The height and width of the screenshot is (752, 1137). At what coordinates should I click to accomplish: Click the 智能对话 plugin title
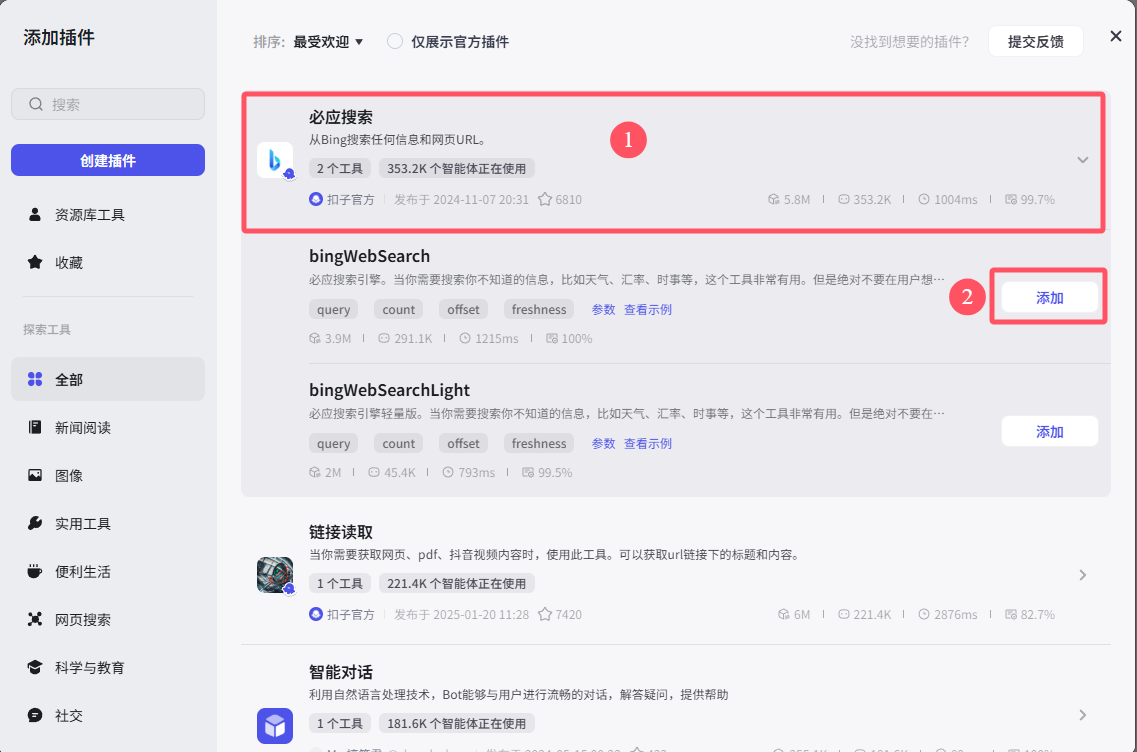click(341, 672)
